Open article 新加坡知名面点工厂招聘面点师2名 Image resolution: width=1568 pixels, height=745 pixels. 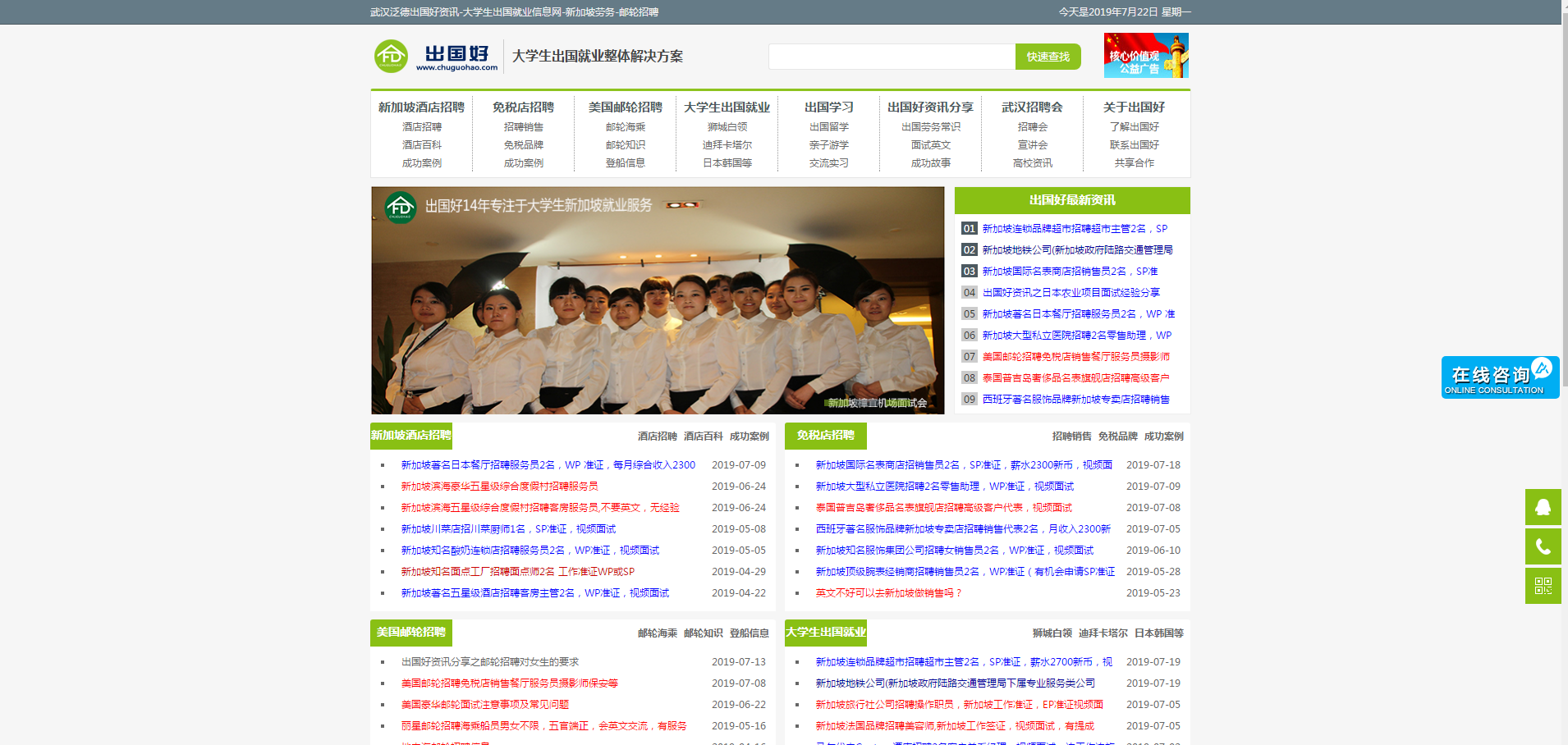click(x=517, y=572)
